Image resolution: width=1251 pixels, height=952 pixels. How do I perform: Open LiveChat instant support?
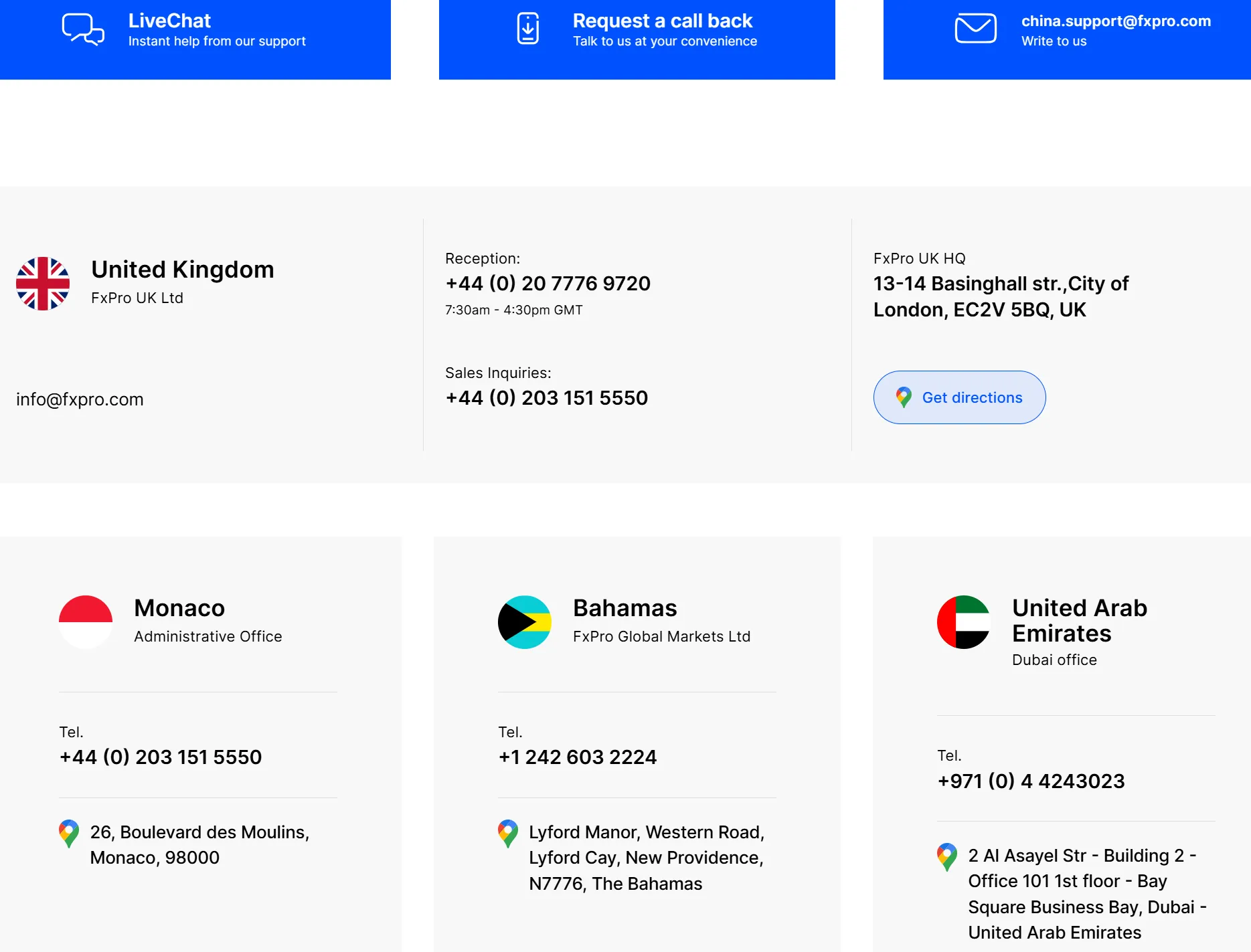195,39
